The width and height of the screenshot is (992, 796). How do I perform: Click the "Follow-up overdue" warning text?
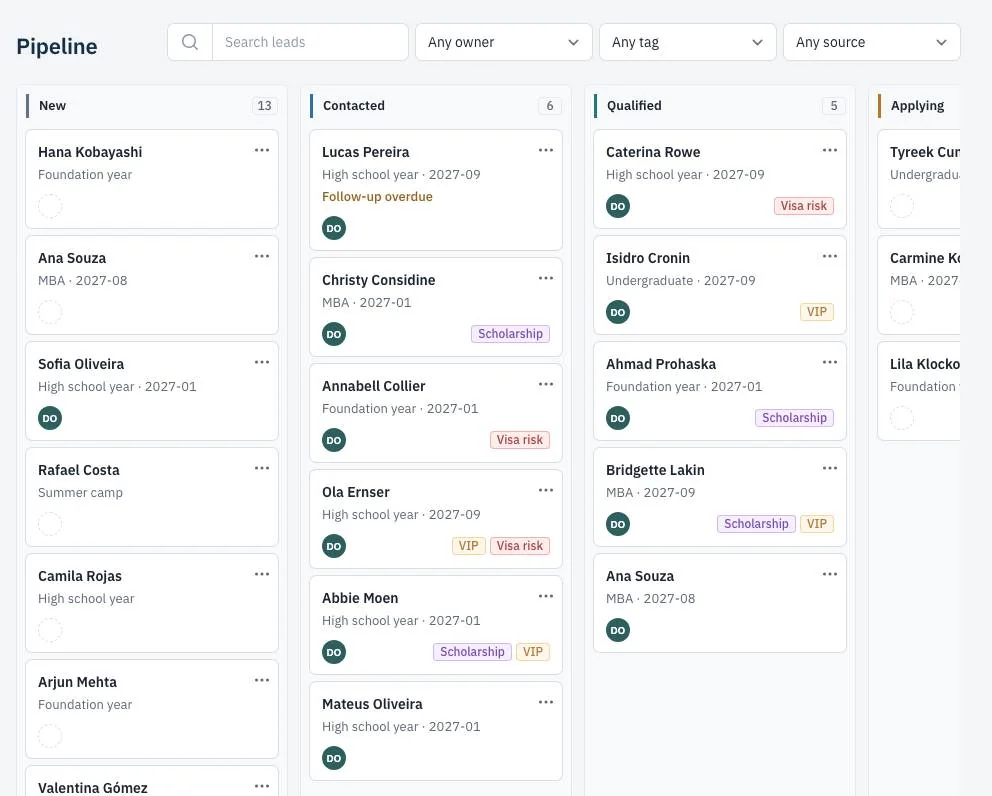click(377, 196)
